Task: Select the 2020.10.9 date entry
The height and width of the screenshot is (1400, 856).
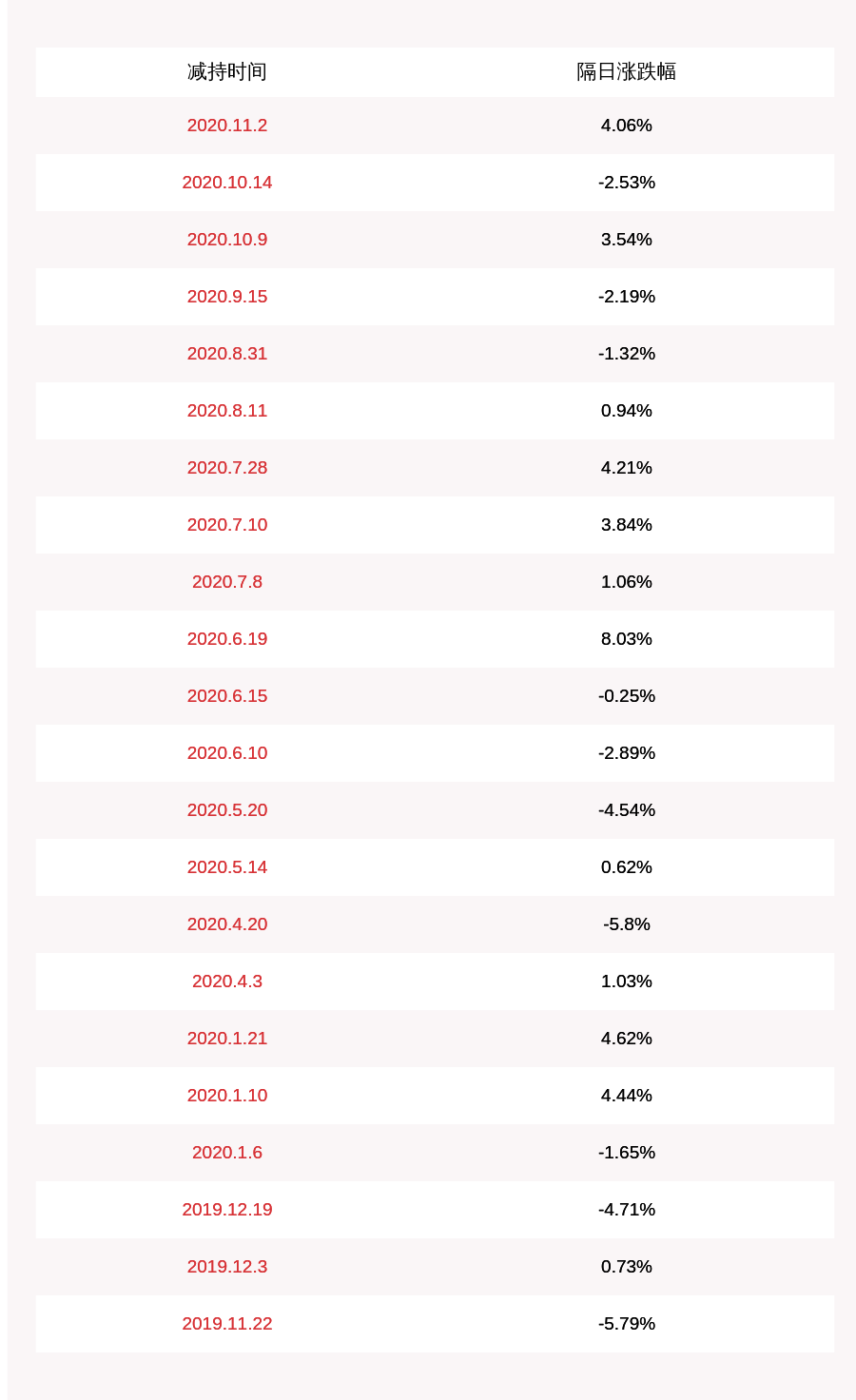Action: [226, 240]
